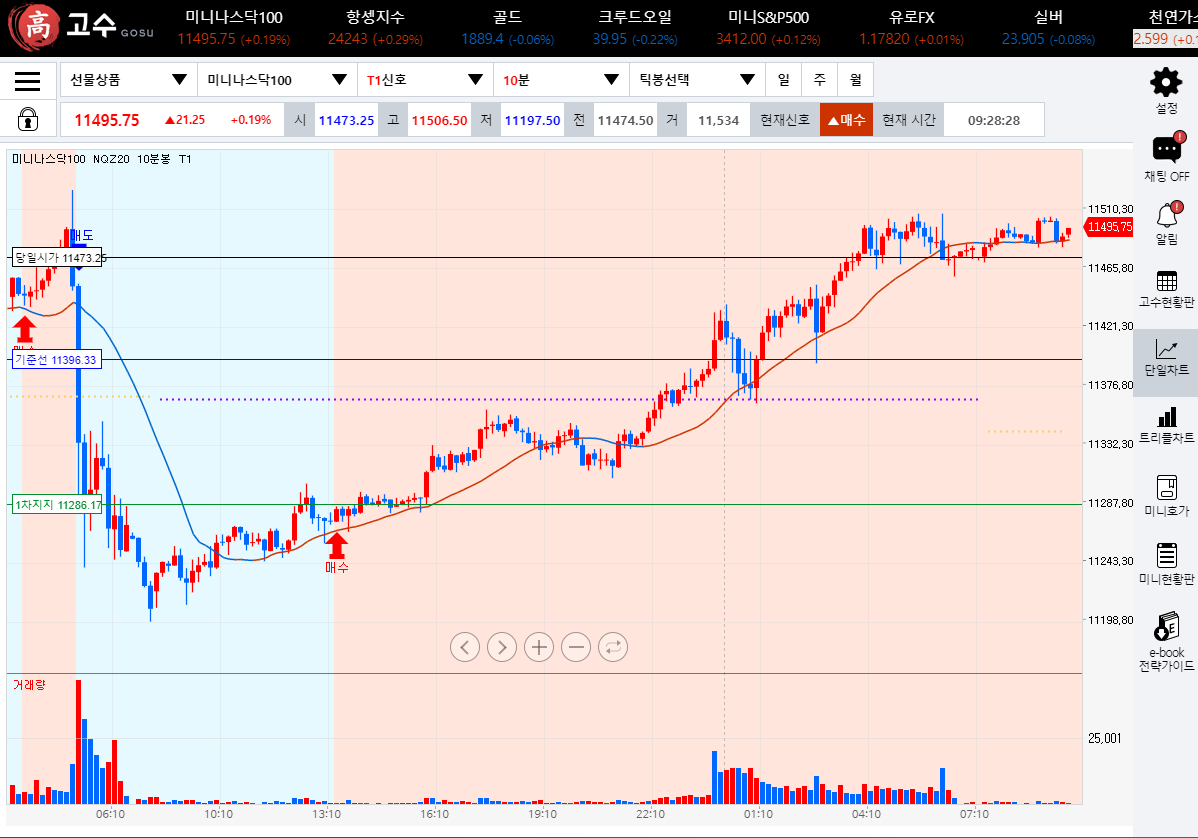1198x838 pixels.
Task: Expand the T1신호 signal dropdown
Action: tap(425, 79)
